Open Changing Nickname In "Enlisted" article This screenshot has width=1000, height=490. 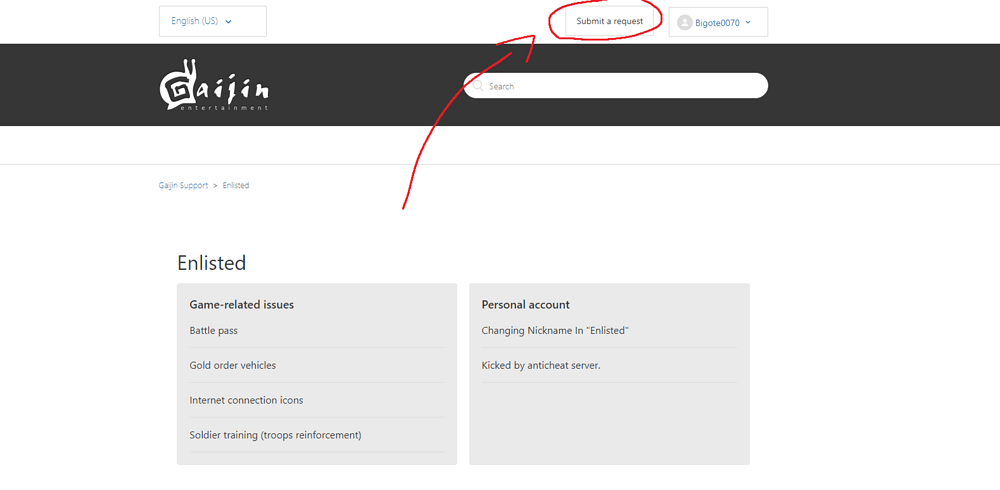point(555,330)
